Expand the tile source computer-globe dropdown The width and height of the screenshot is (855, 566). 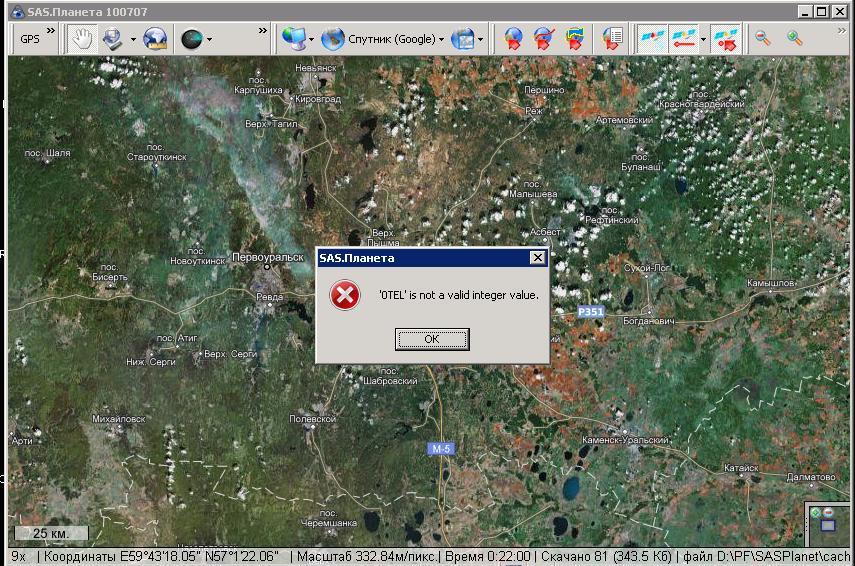coord(312,40)
